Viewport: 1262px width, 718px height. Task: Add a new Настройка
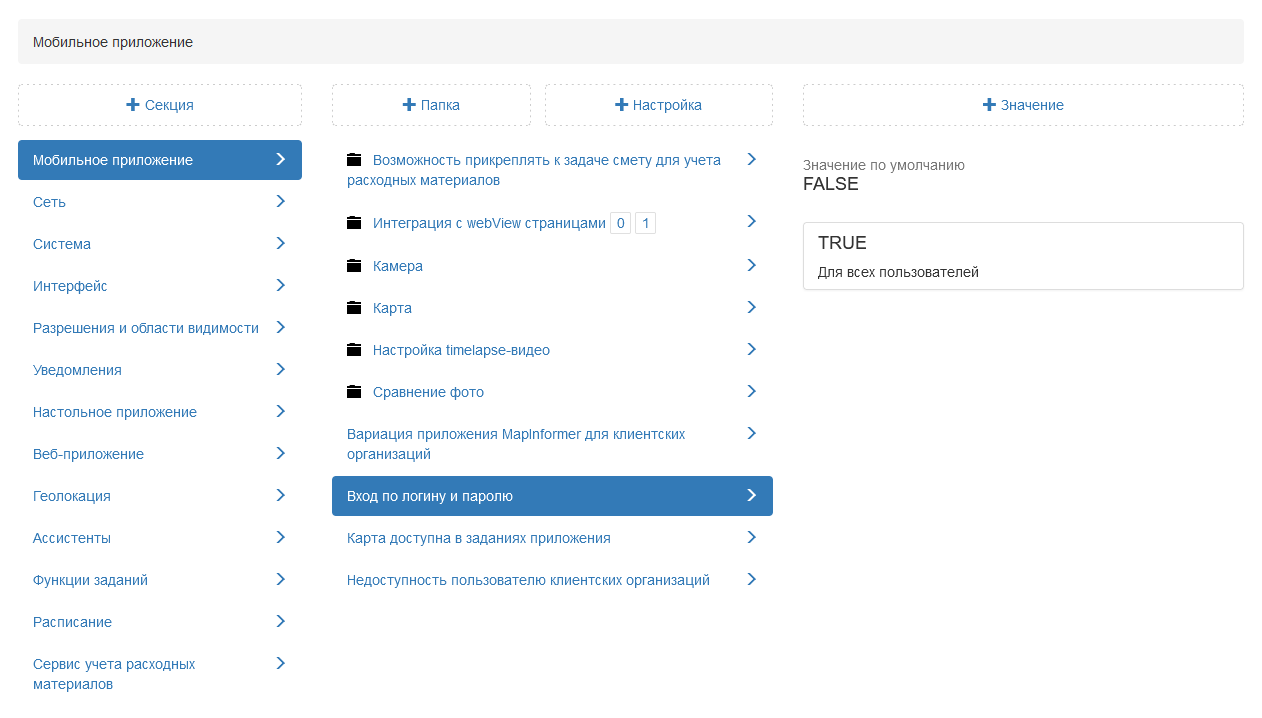(658, 105)
